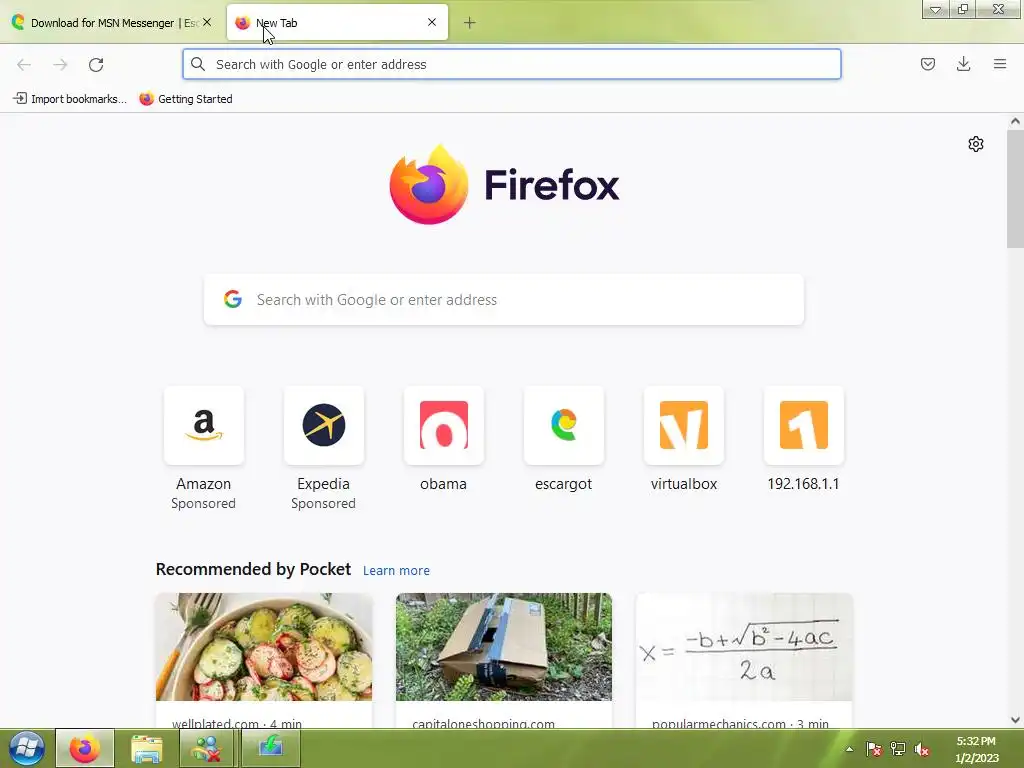Image resolution: width=1024 pixels, height=768 pixels.
Task: Show hidden system tray icons
Action: 849,749
